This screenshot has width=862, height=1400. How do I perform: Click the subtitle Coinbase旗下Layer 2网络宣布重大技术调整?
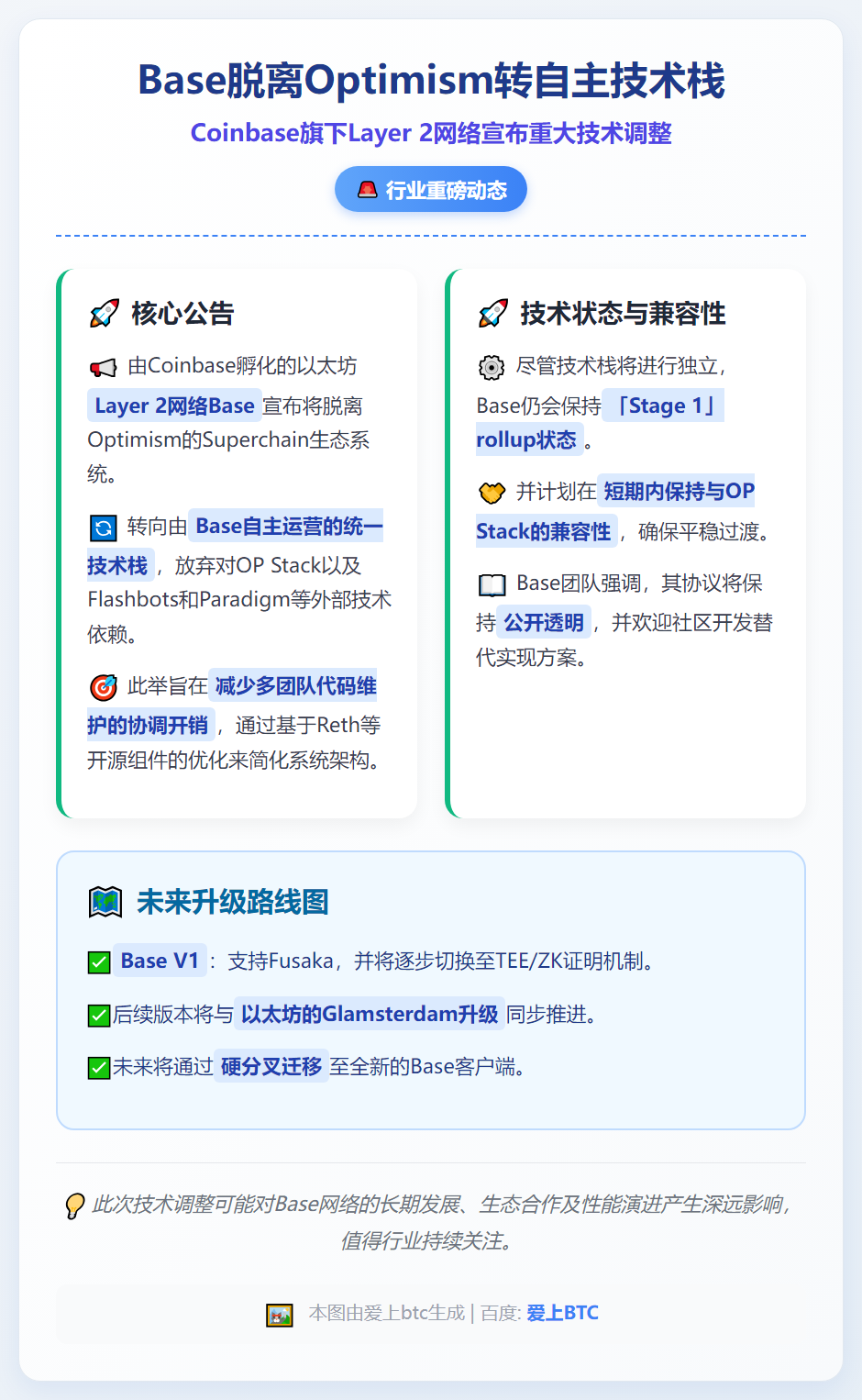(x=431, y=133)
